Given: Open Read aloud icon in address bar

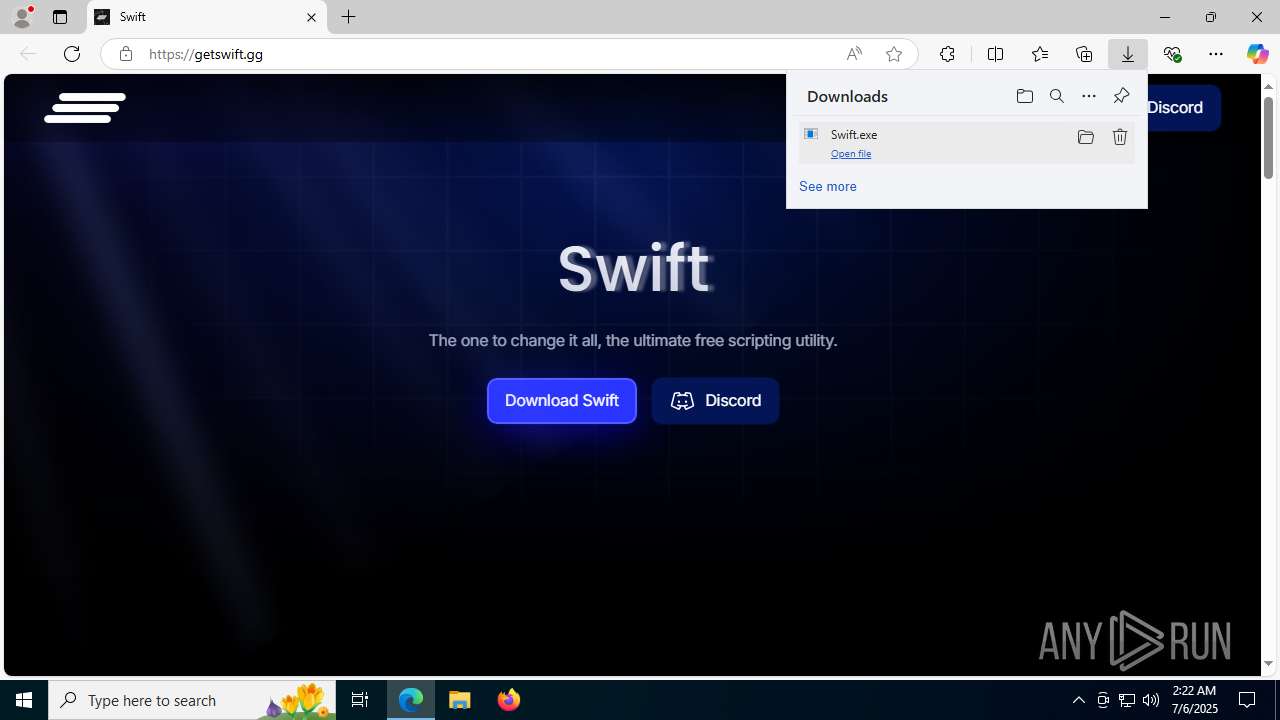Looking at the screenshot, I should [x=854, y=54].
